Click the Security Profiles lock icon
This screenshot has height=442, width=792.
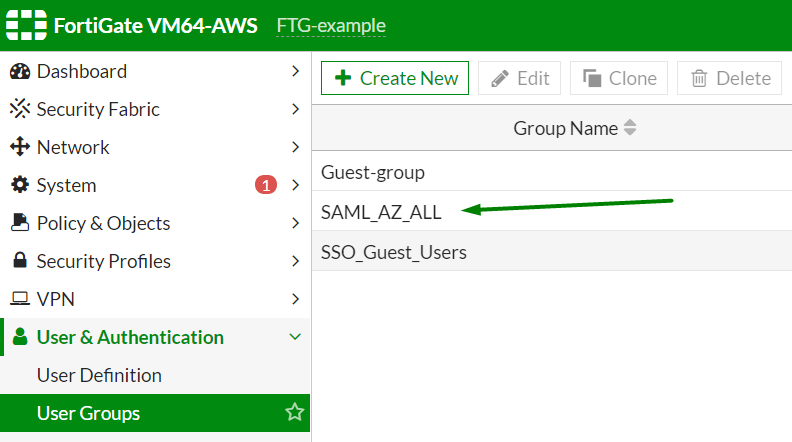19,262
